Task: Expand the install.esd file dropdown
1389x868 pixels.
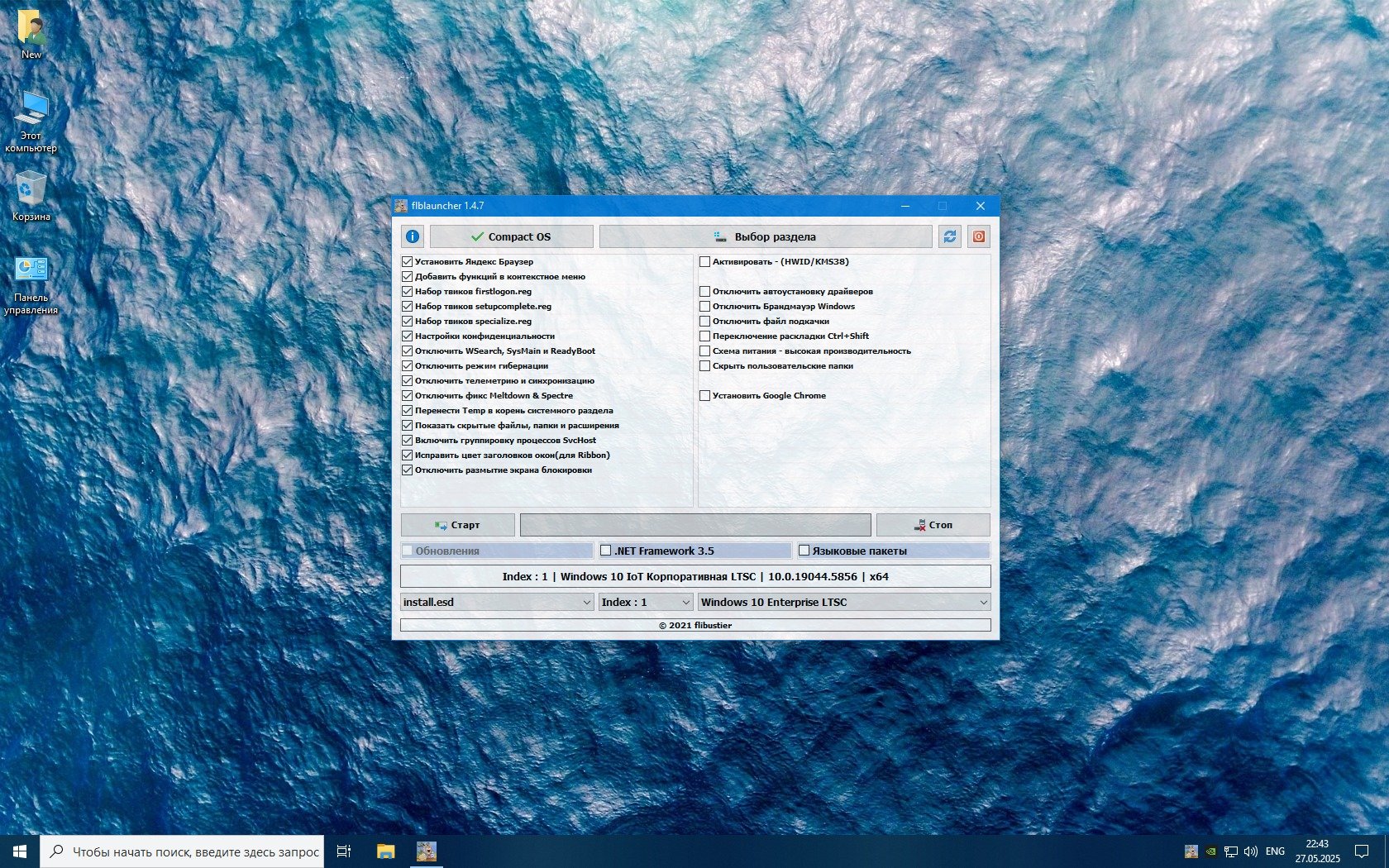Action: coord(497,603)
